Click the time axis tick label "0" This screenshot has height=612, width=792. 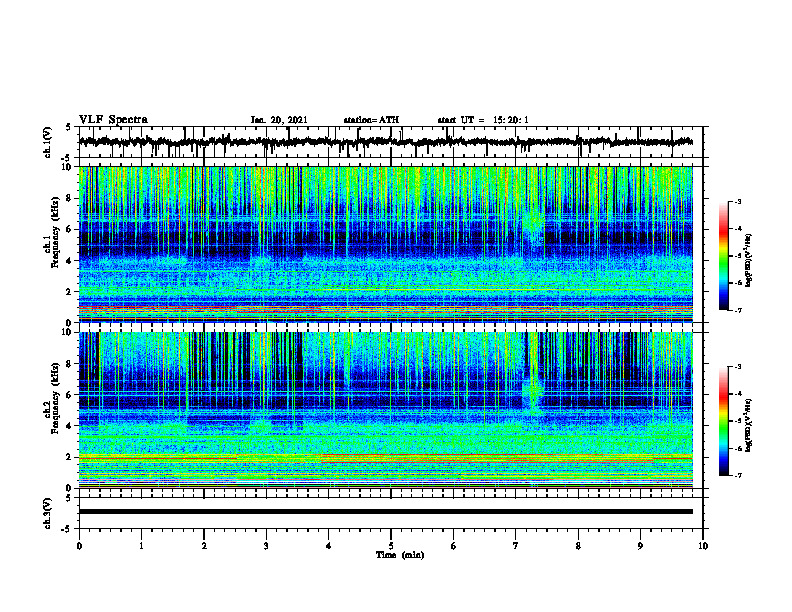pyautogui.click(x=79, y=546)
